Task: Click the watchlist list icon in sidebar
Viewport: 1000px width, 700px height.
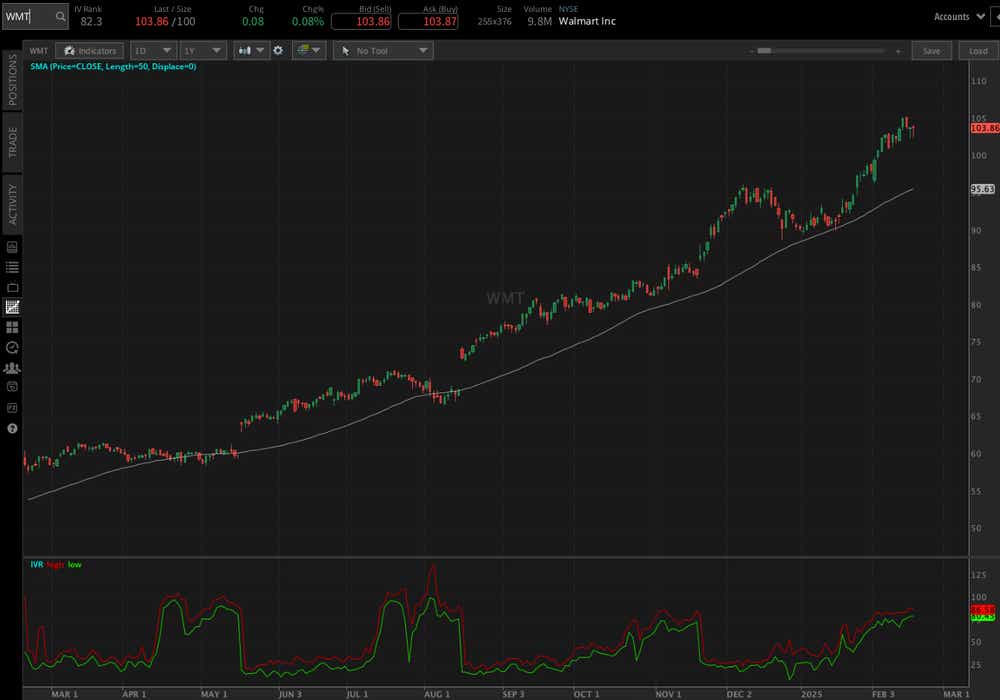Action: tap(12, 267)
